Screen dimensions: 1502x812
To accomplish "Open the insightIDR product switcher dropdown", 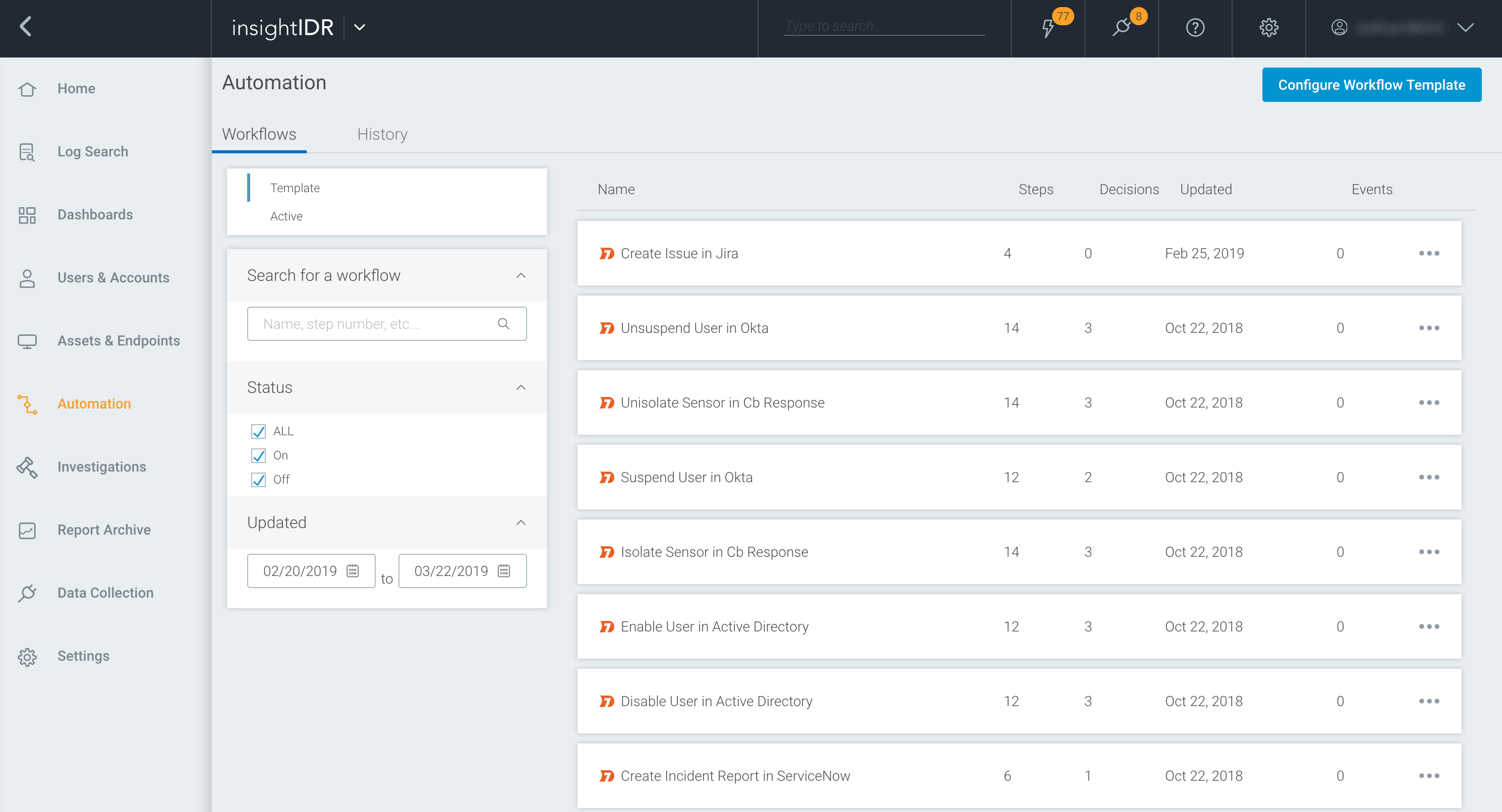I will pyautogui.click(x=360, y=27).
